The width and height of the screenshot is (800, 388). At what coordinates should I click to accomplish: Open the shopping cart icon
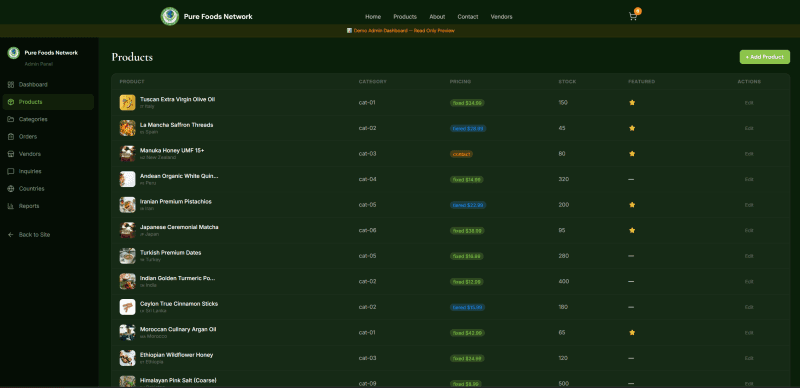pos(633,16)
